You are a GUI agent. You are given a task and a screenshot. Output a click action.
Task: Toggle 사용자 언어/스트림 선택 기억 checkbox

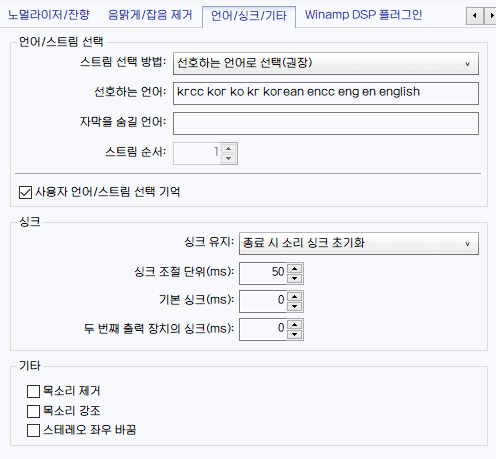pos(25,192)
